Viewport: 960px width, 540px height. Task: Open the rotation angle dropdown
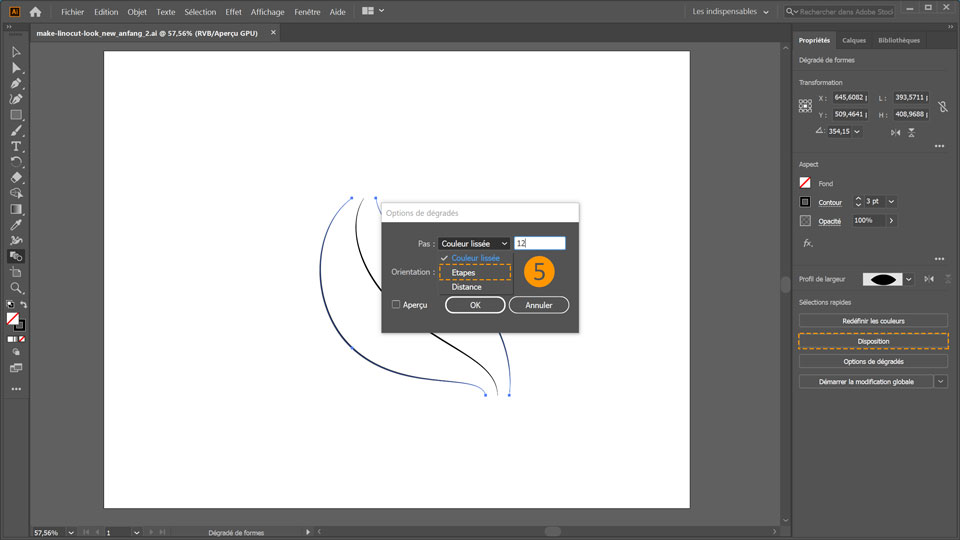coord(857,132)
